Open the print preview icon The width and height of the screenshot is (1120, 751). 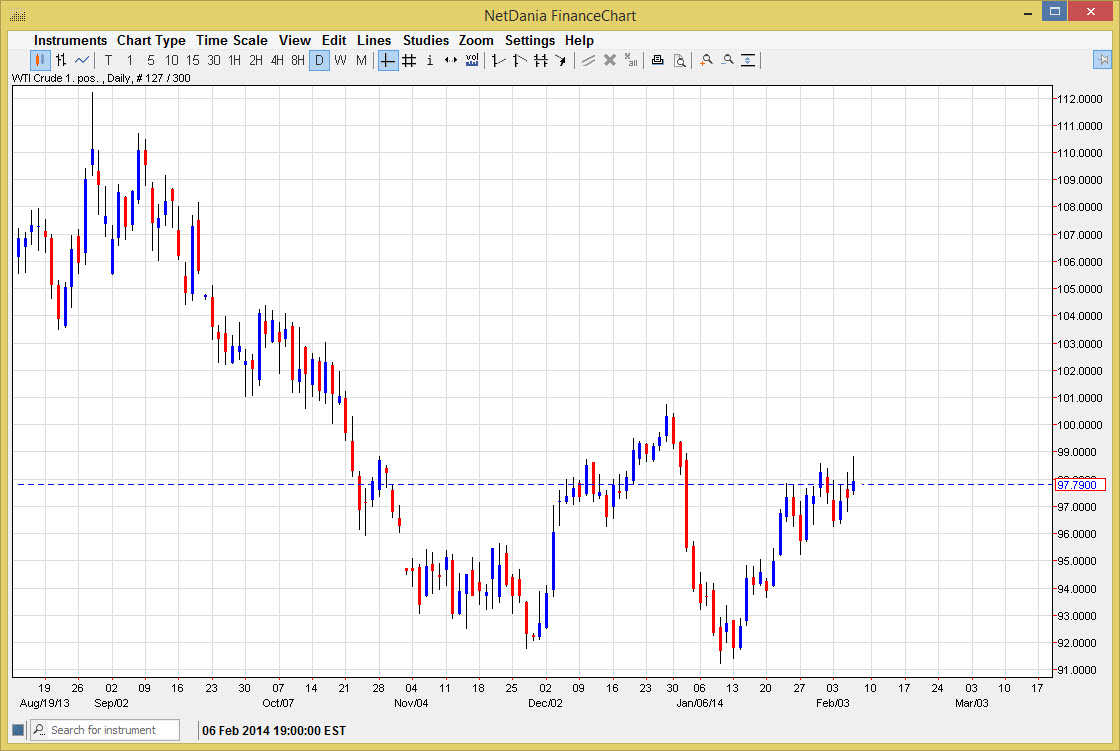(x=679, y=60)
